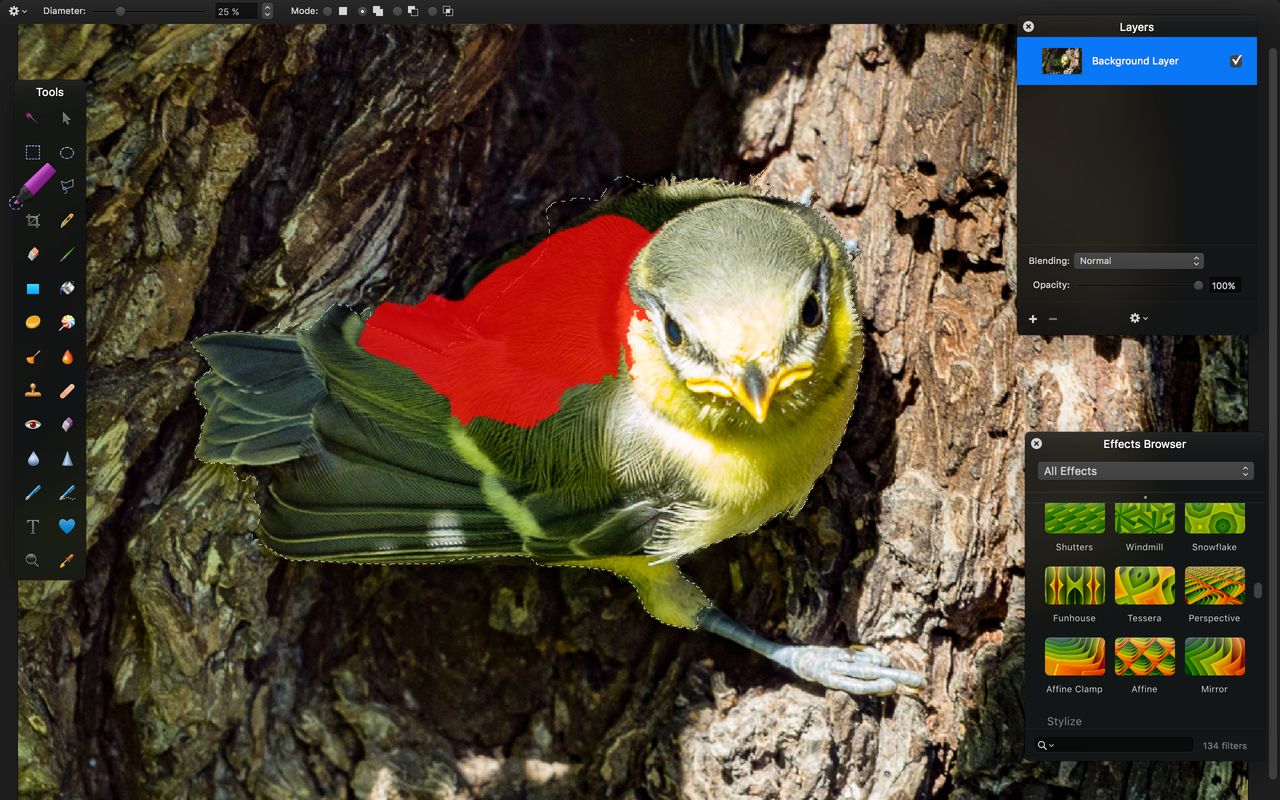The width and height of the screenshot is (1280, 800).
Task: Select the Add to Selection radio button
Action: click(x=362, y=11)
